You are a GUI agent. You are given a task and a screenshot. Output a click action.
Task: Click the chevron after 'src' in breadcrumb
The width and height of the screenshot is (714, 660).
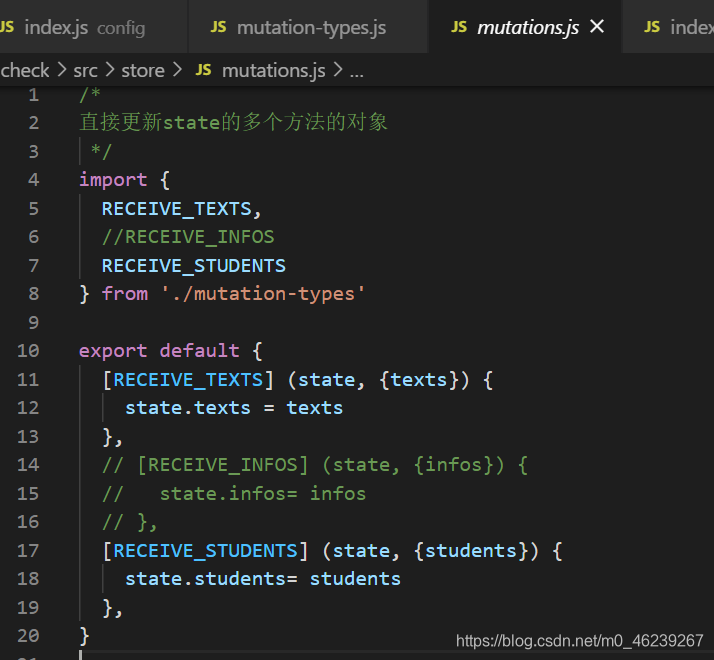click(x=110, y=70)
